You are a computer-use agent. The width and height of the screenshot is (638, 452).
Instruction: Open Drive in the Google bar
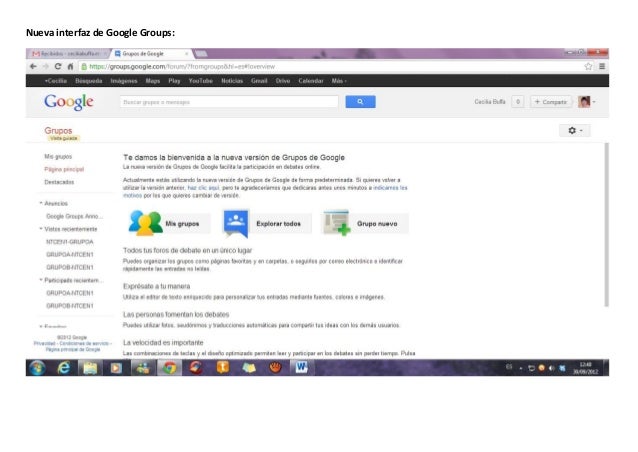(283, 81)
